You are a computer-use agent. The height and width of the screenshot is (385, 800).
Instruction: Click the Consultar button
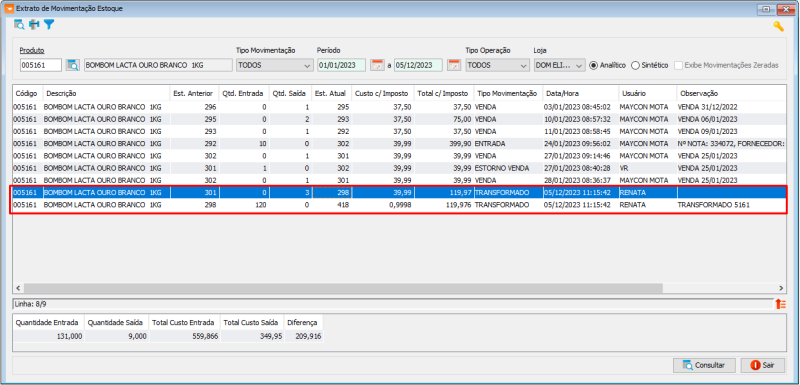click(705, 365)
